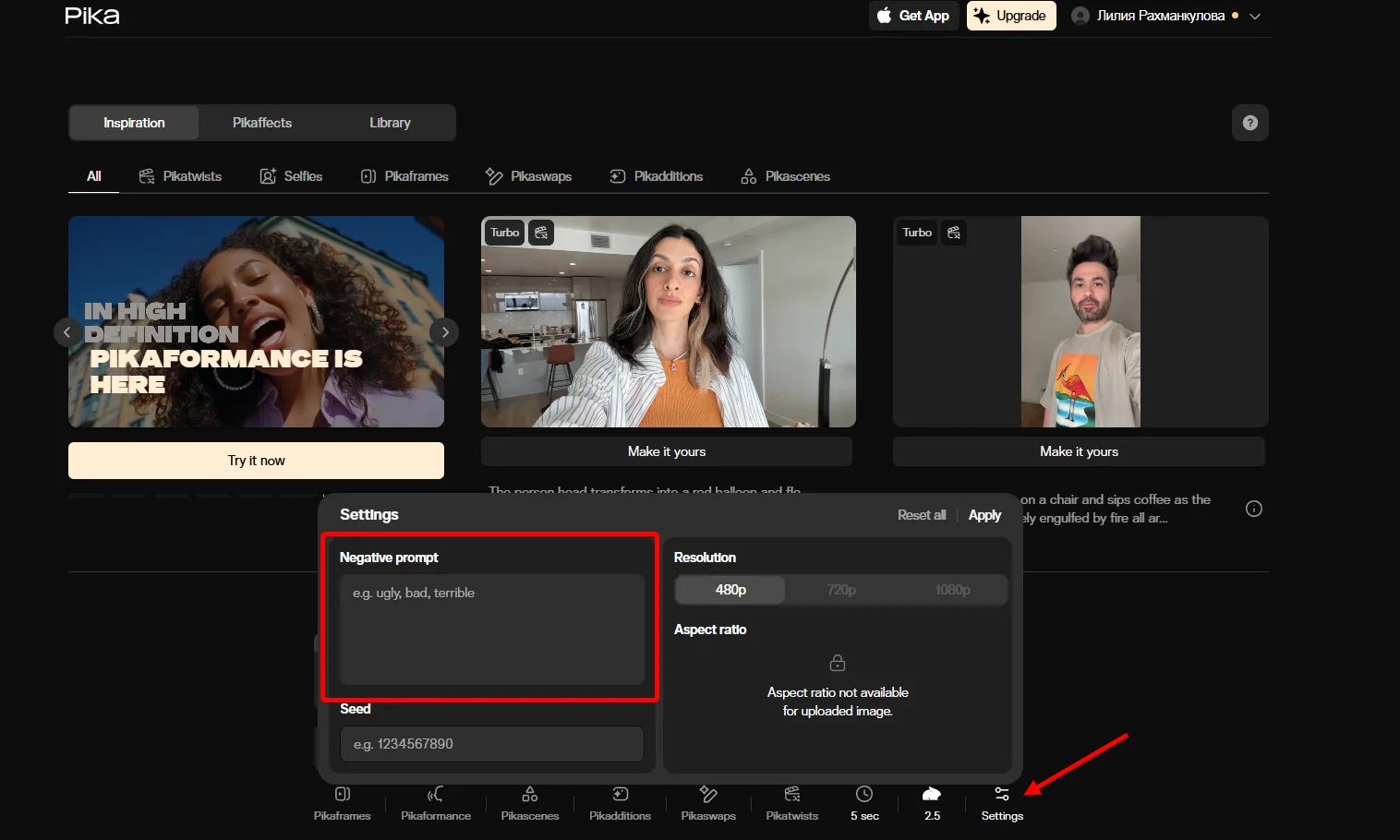Pick Pikatwists in the bottom toolbar
Screen dimensions: 1400x840
pos(792,804)
